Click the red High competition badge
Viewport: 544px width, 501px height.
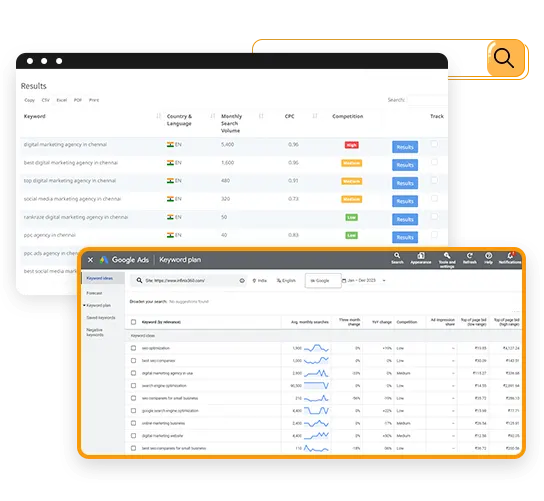pos(351,145)
